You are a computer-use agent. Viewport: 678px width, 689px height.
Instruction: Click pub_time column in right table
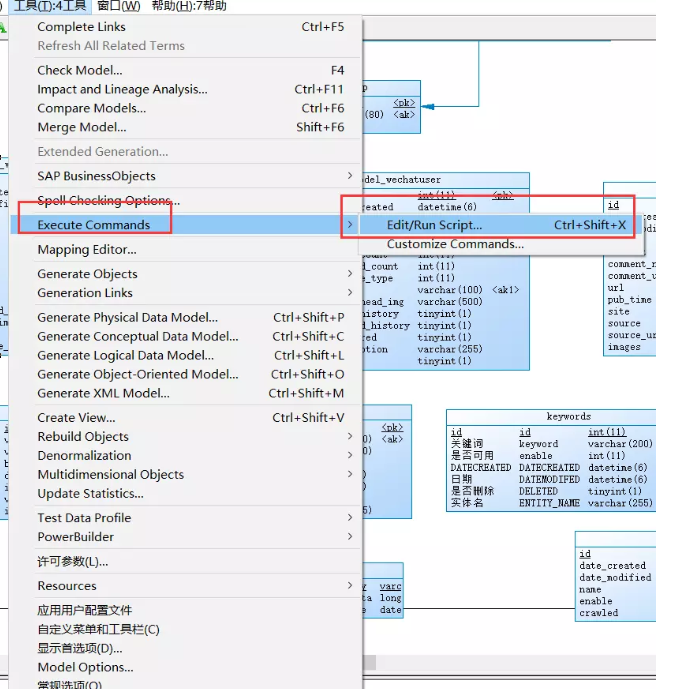click(629, 300)
